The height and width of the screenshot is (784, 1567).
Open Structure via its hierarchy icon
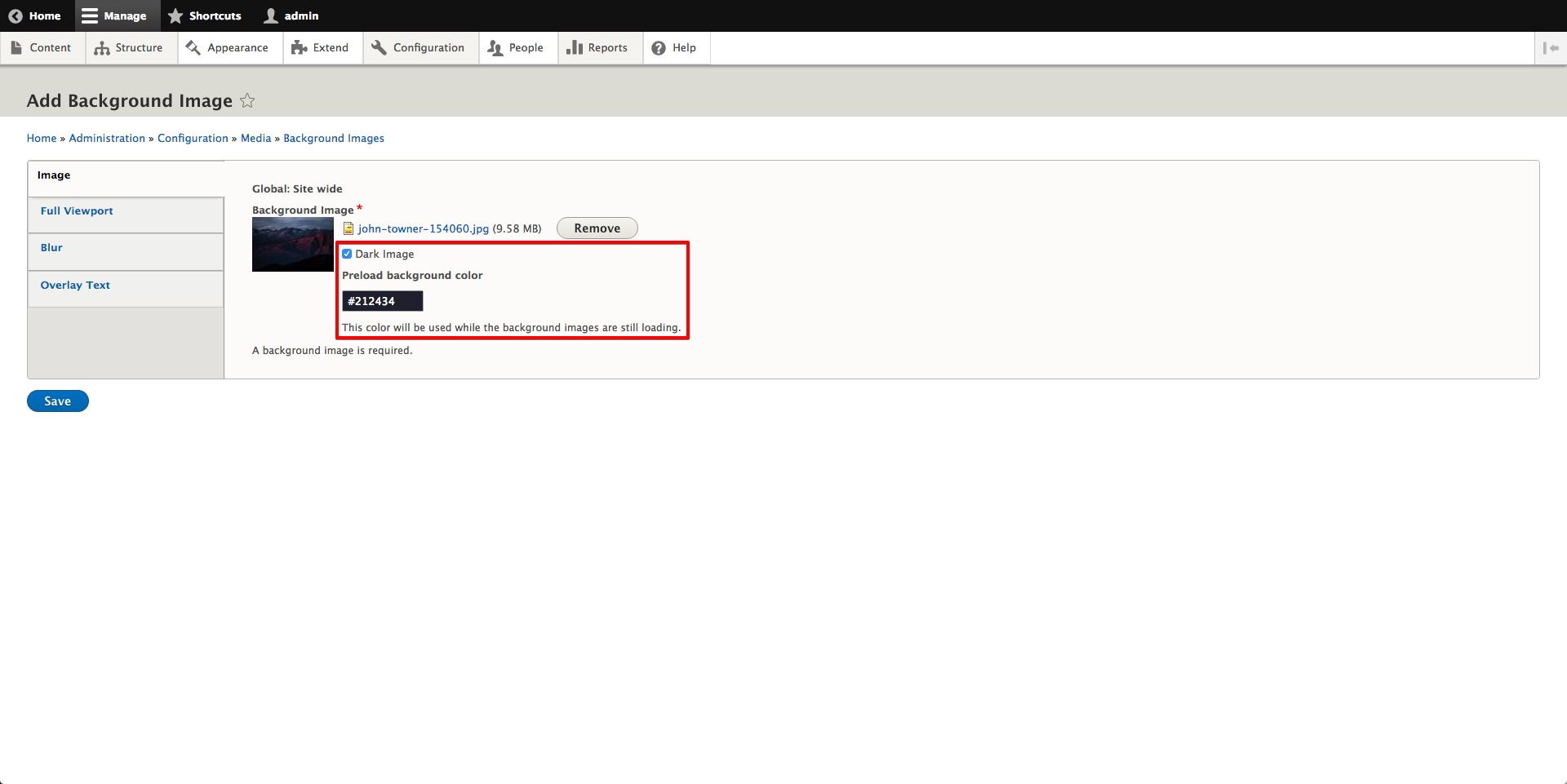pos(102,48)
